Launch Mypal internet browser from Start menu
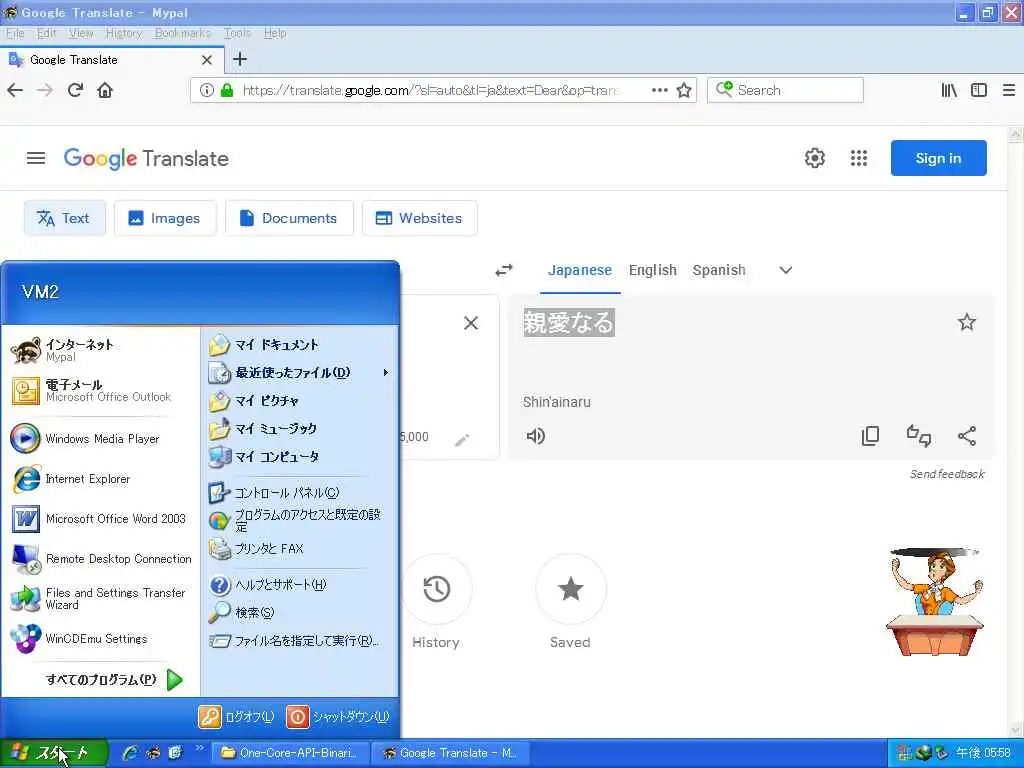Image resolution: width=1024 pixels, height=768 pixels. [x=100, y=350]
